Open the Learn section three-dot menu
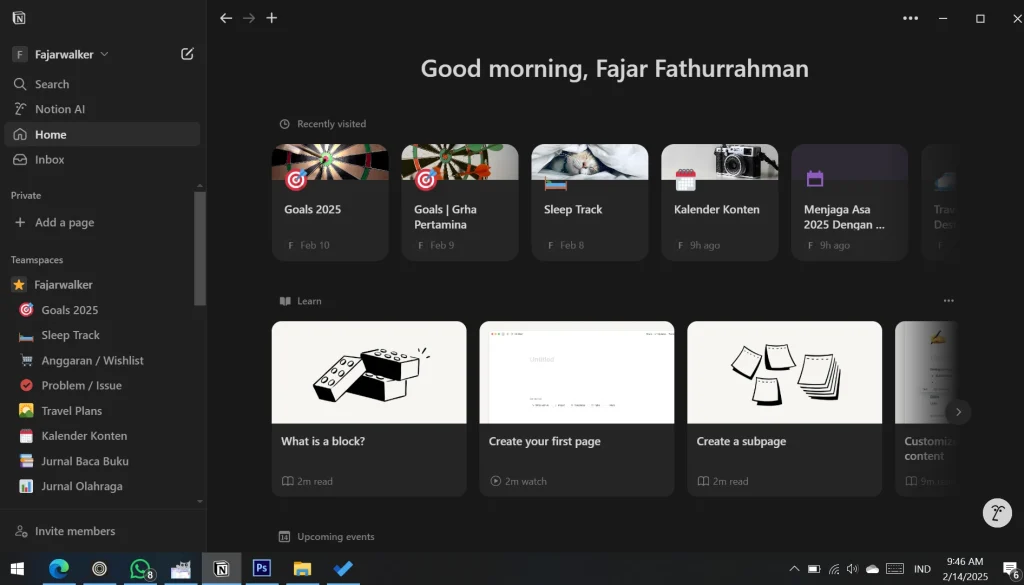Image resolution: width=1024 pixels, height=585 pixels. click(948, 301)
